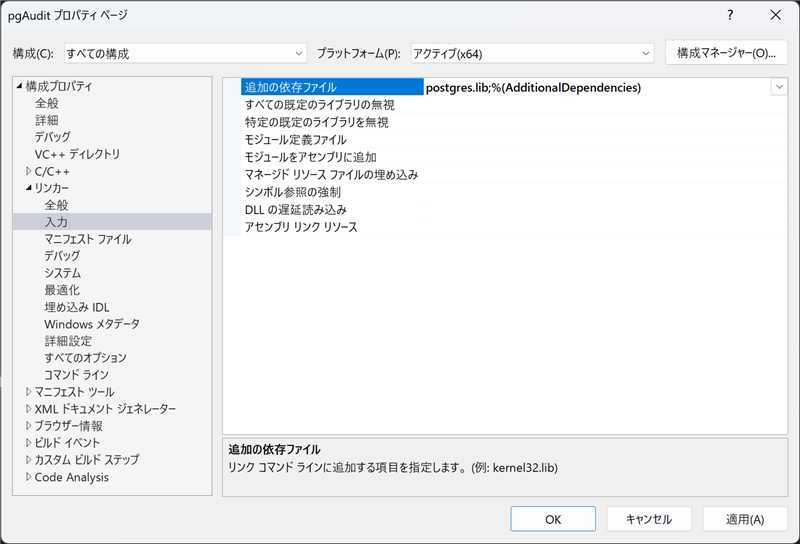Expand the Code Analysis node
The image size is (800, 544).
(29, 477)
